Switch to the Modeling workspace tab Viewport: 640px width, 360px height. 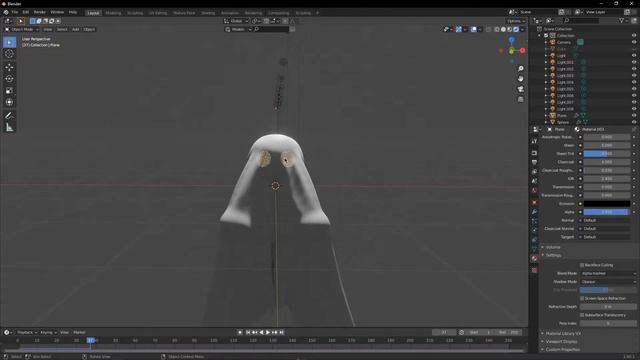coord(113,13)
